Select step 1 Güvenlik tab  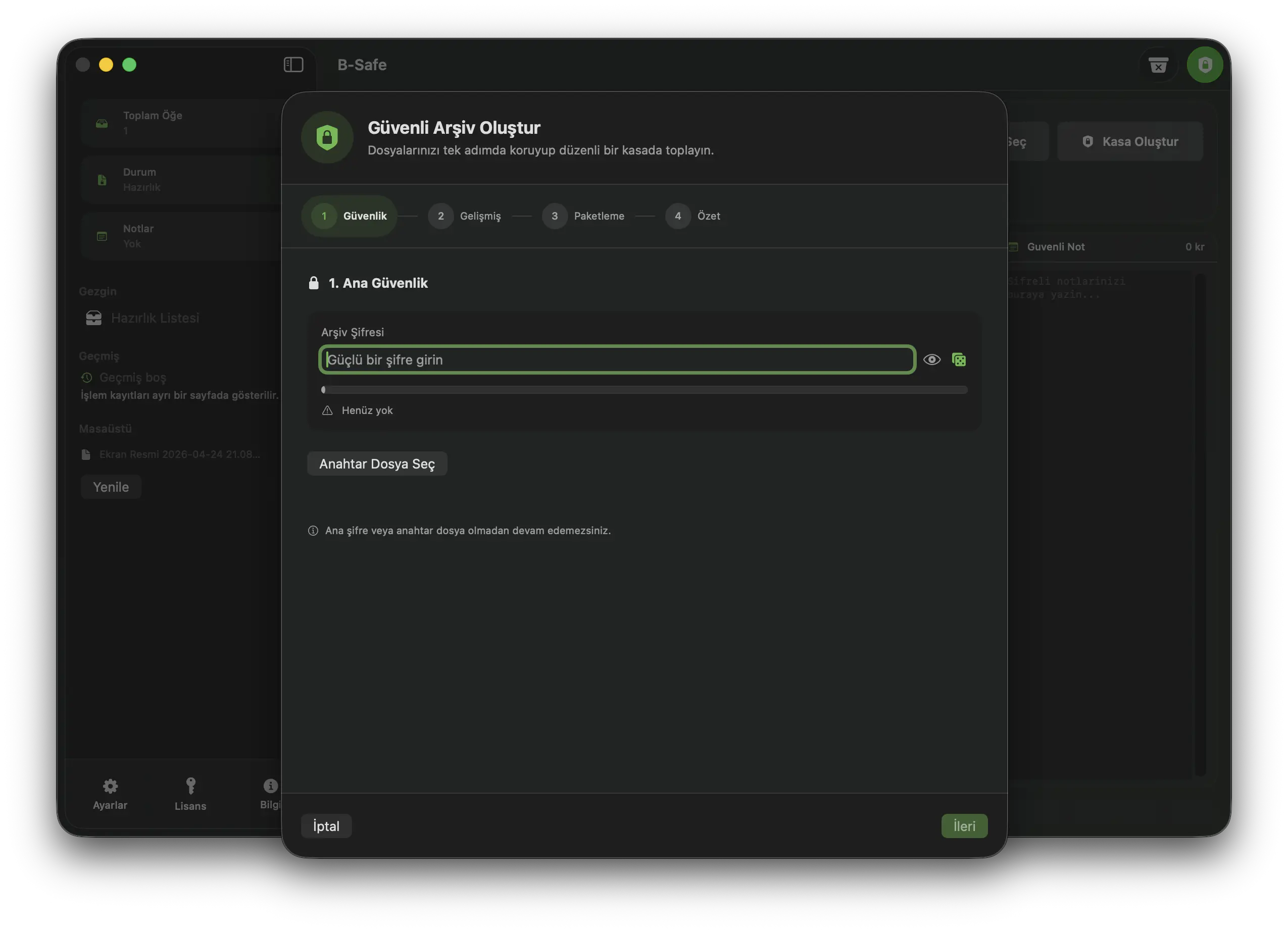349,216
